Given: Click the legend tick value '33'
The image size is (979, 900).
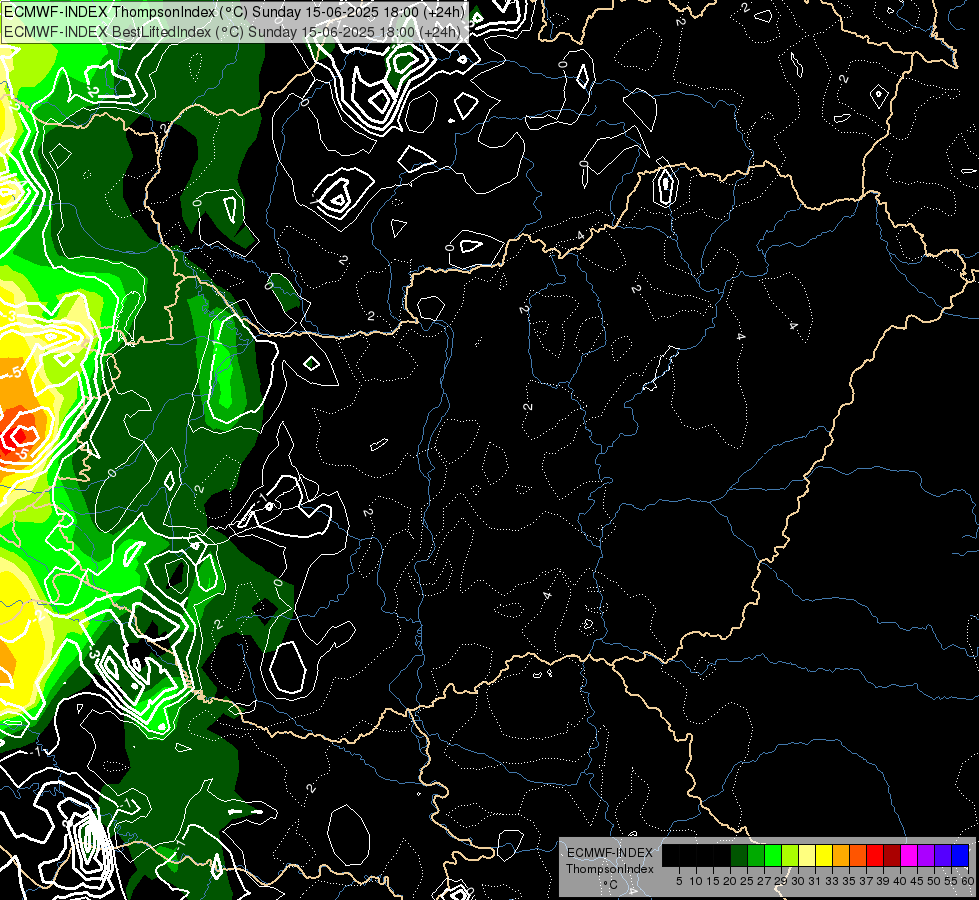Looking at the screenshot, I should 832,881.
